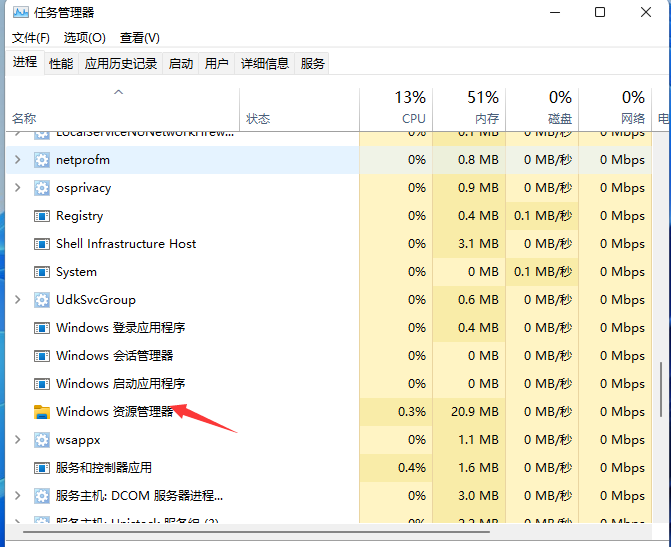The width and height of the screenshot is (671, 547).
Task: Switch to the 用户 tab
Action: tap(217, 64)
